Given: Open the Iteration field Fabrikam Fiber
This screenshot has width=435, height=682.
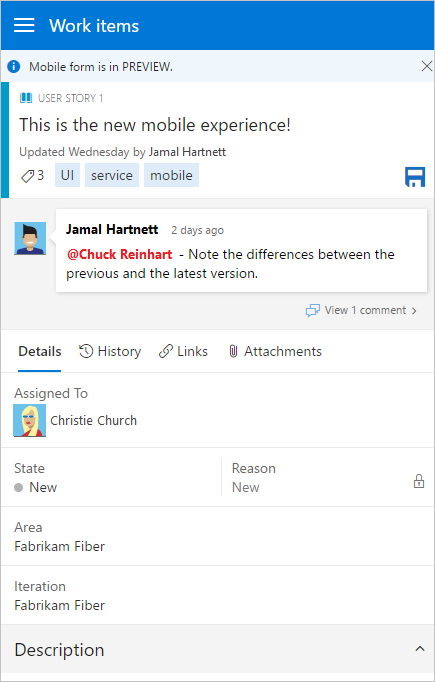Looking at the screenshot, I should pos(218,595).
